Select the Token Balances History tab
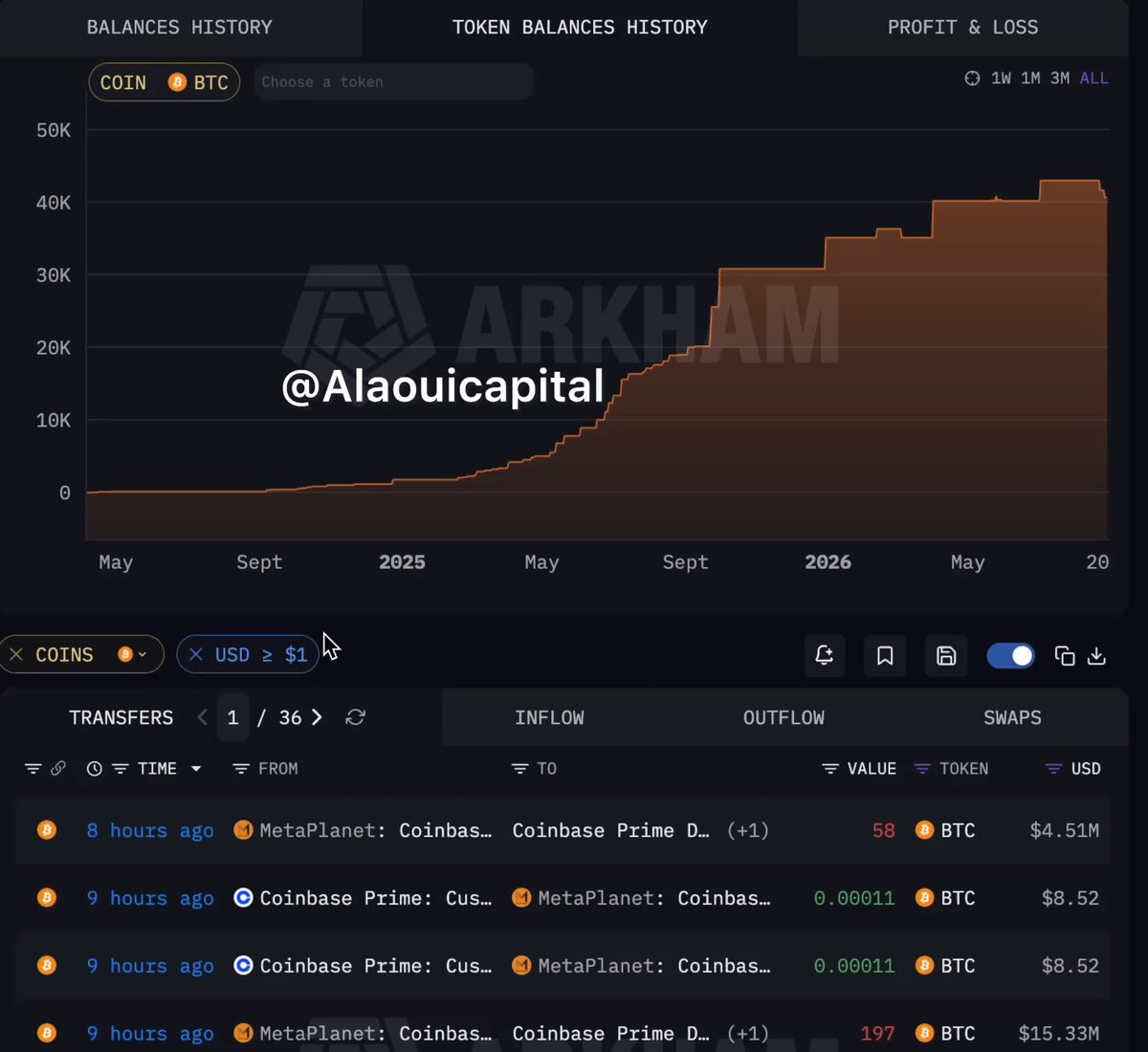The height and width of the screenshot is (1052, 1148). click(580, 27)
